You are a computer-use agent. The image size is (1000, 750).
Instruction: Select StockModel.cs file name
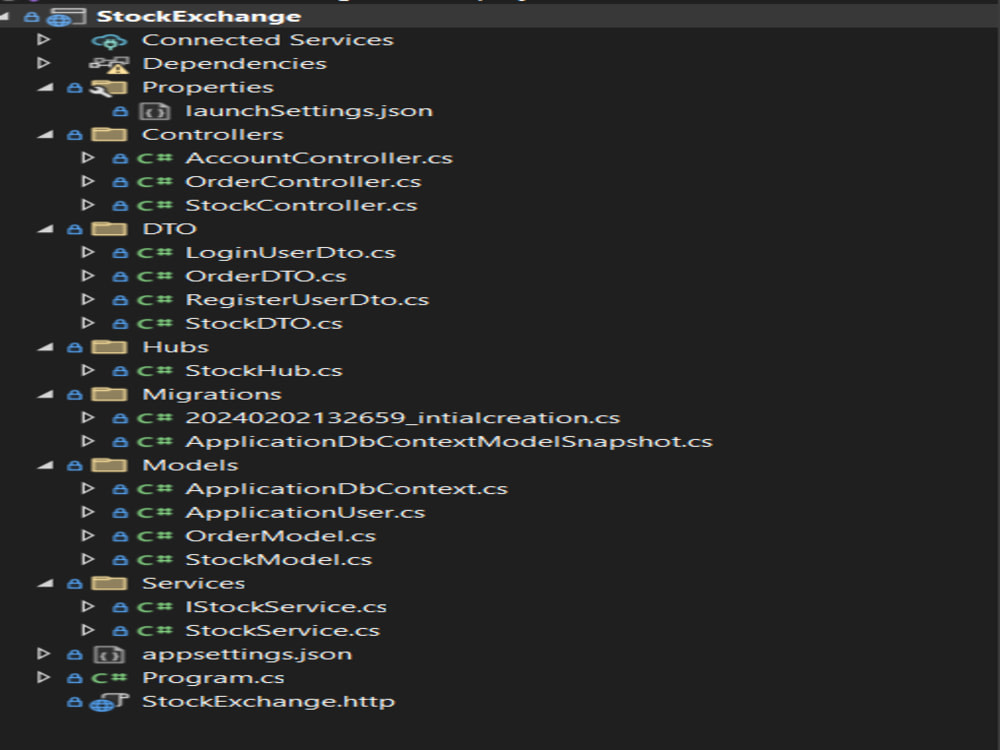click(278, 559)
